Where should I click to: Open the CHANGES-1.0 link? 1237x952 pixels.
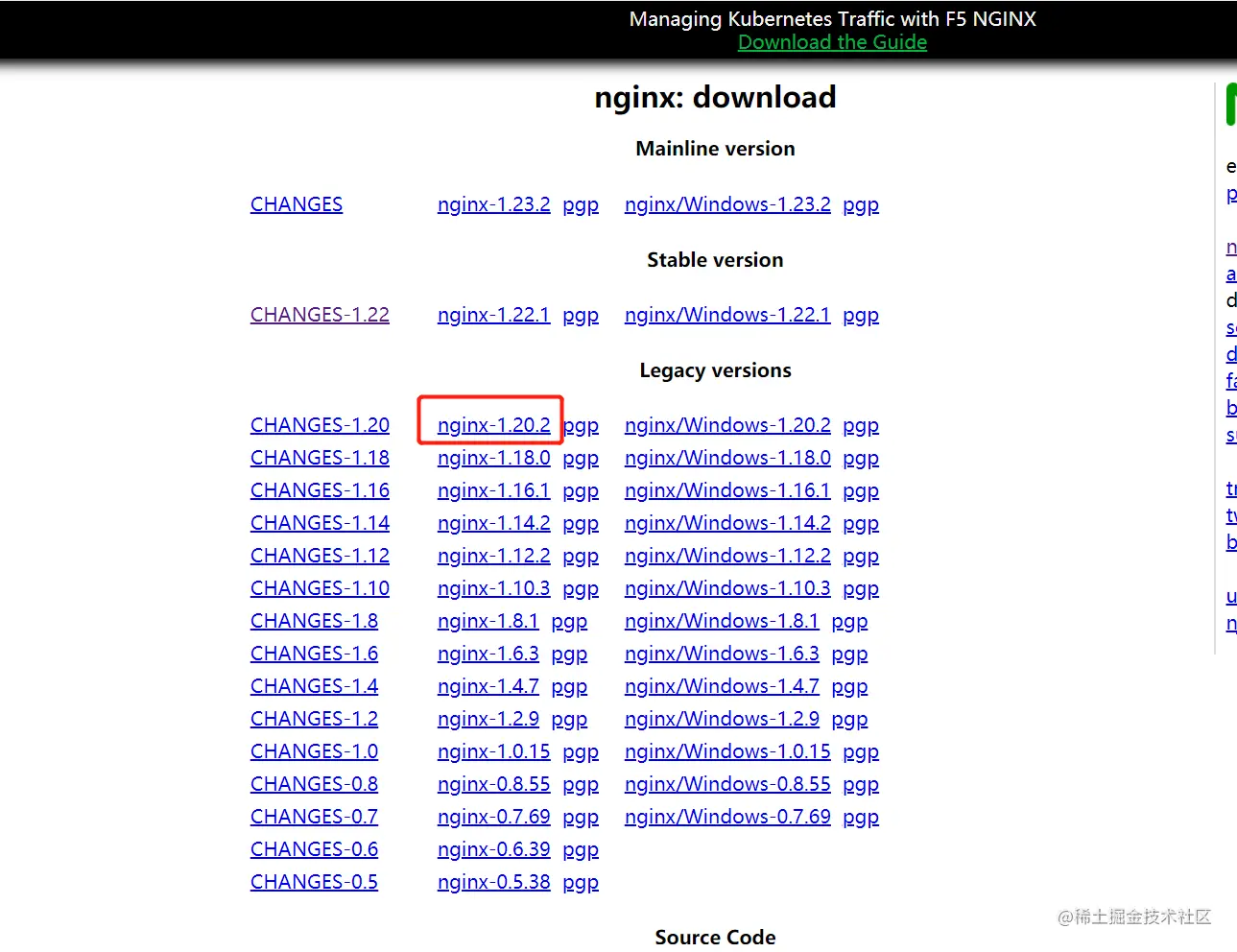tap(314, 751)
